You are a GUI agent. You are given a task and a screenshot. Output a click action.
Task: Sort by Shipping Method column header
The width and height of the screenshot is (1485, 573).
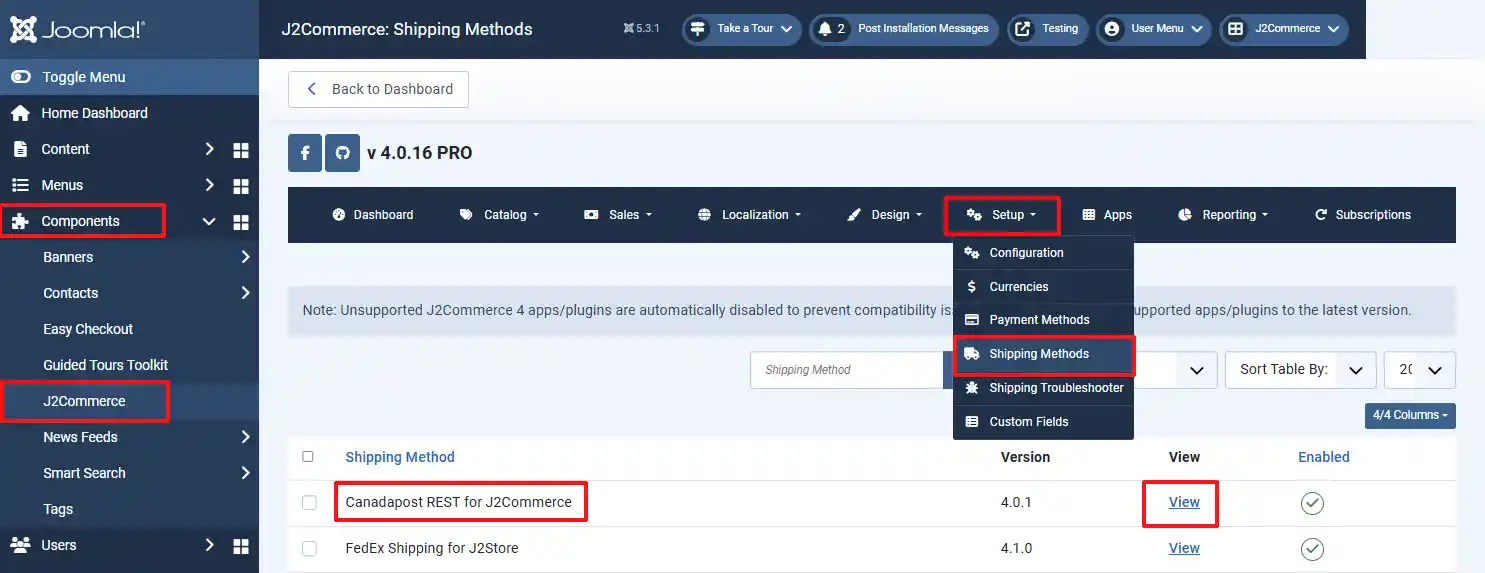pos(400,457)
